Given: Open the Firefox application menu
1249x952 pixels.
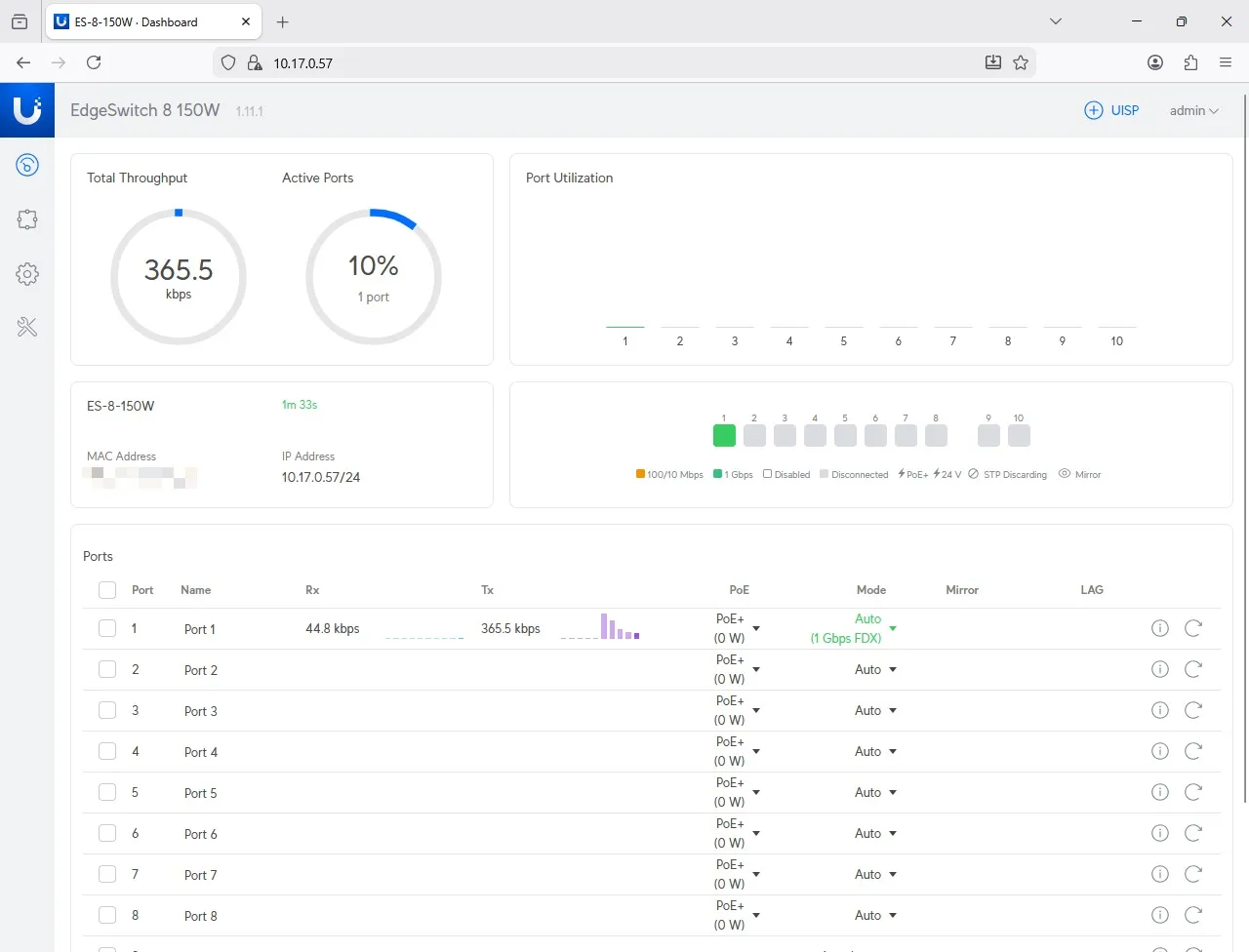Looking at the screenshot, I should click(x=1226, y=62).
